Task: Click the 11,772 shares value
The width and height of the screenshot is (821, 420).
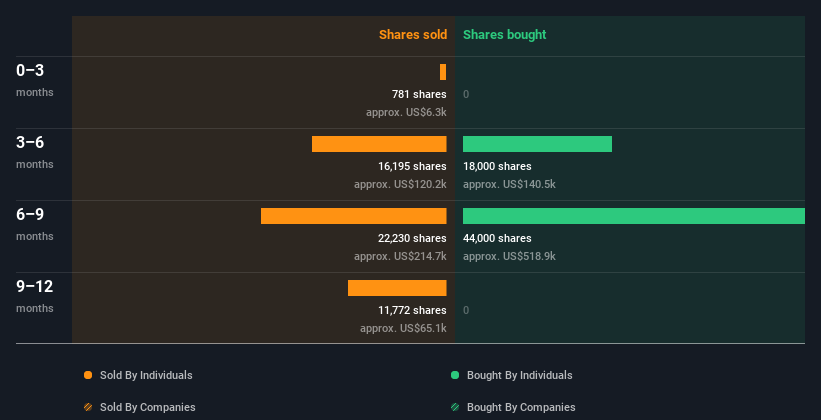Action: 412,310
